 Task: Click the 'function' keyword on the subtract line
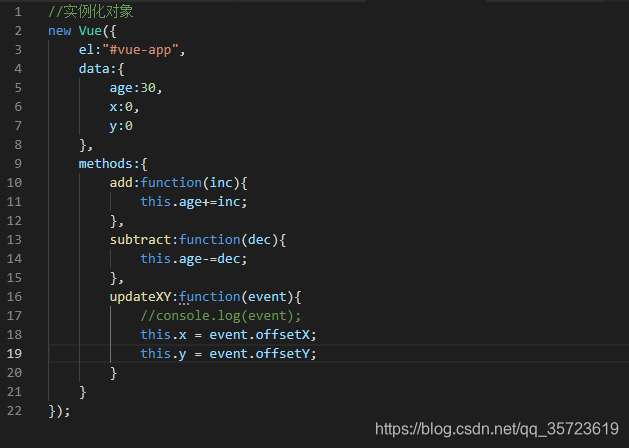[x=209, y=239]
